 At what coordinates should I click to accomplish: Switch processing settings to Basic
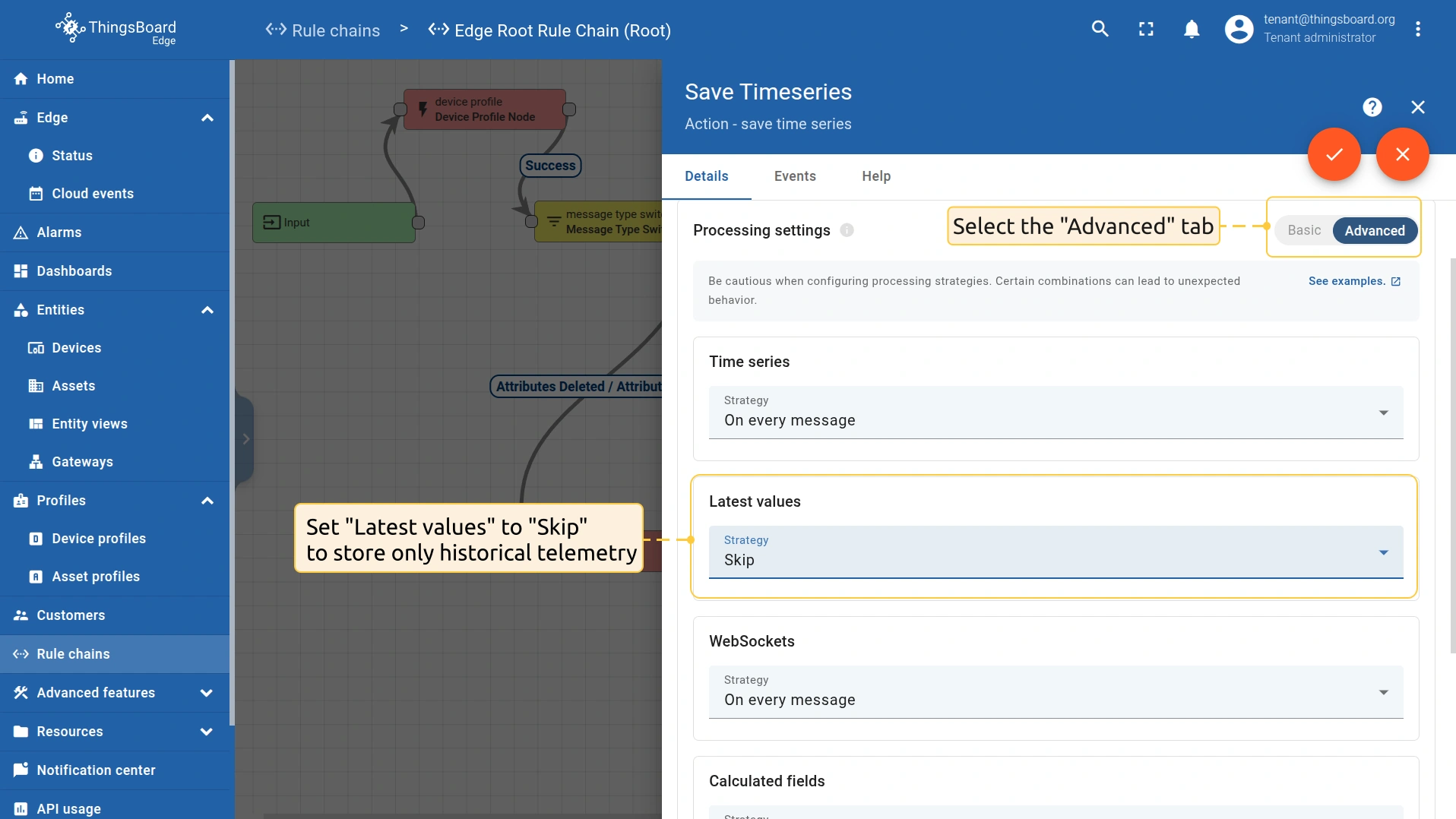coord(1304,230)
